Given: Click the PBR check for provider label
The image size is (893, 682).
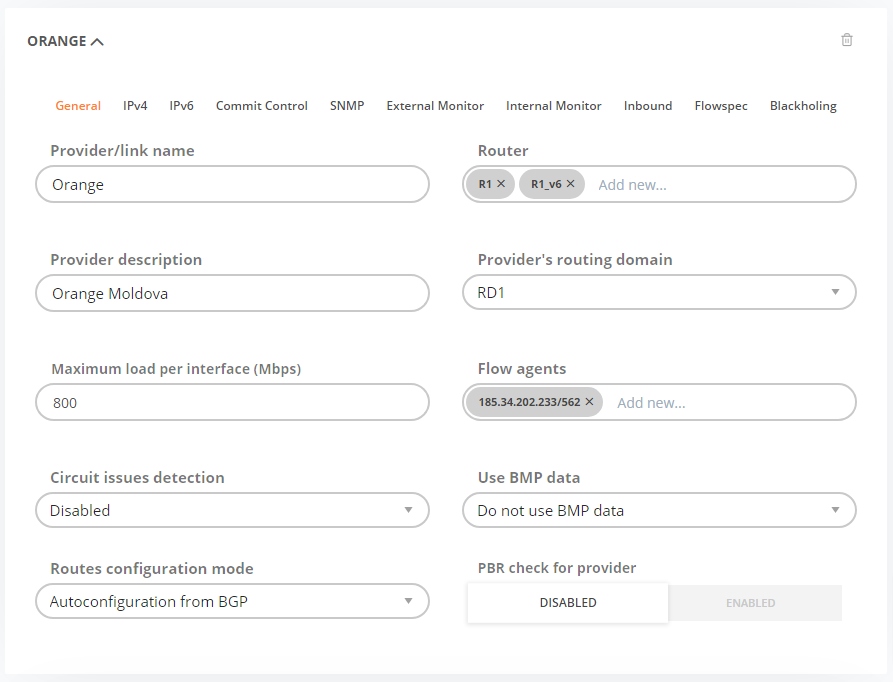Looking at the screenshot, I should pyautogui.click(x=557, y=568).
